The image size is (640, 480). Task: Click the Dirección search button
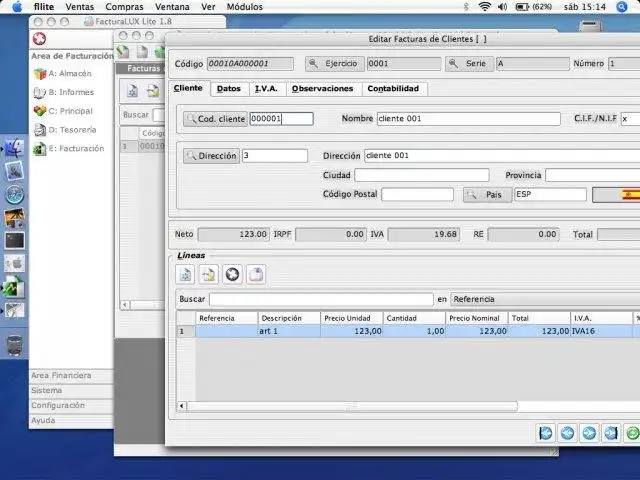point(211,156)
